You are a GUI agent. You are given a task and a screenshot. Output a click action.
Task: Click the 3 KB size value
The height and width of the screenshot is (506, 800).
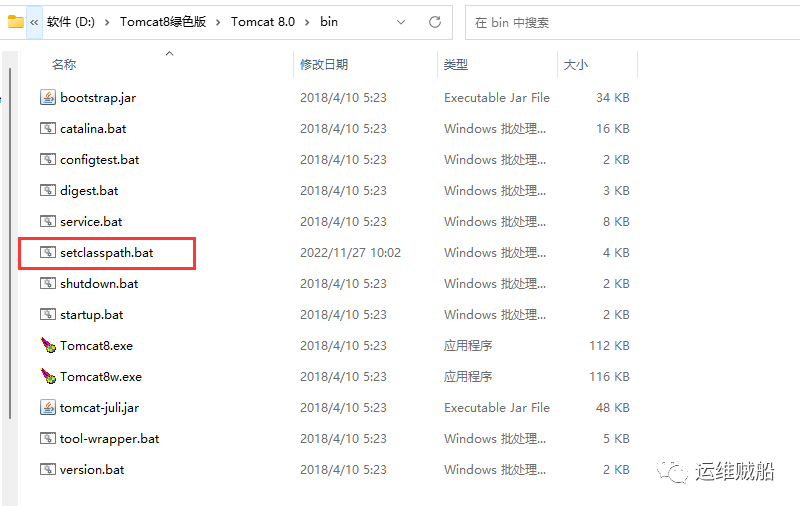pos(616,191)
